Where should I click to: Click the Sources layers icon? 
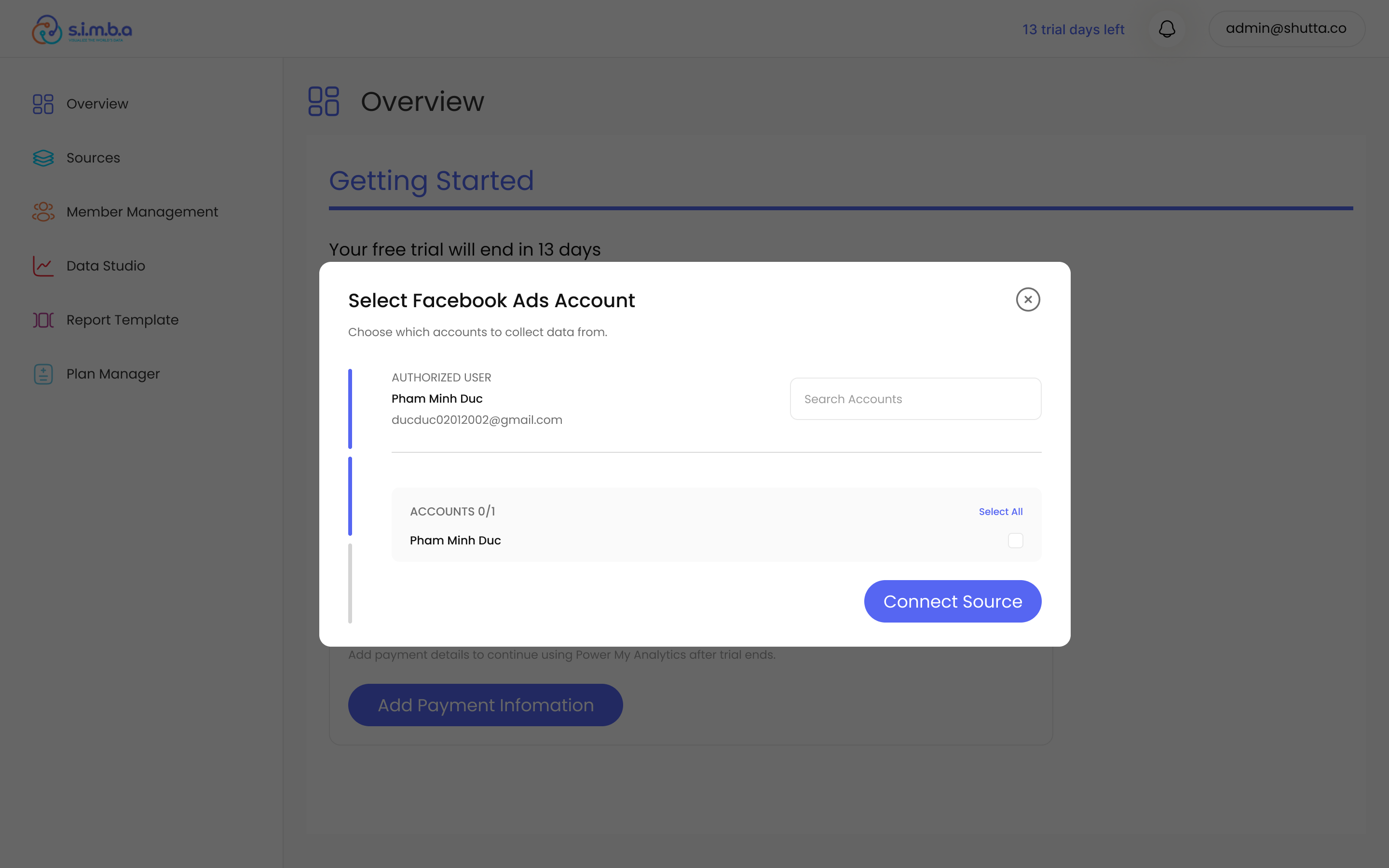(43, 158)
